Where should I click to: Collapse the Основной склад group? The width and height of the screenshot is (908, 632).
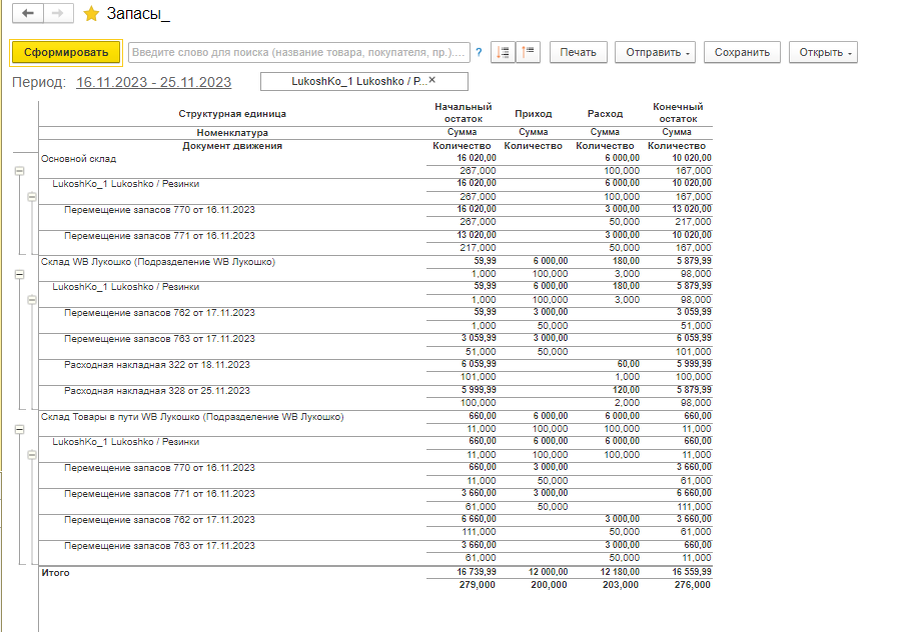tap(19, 171)
